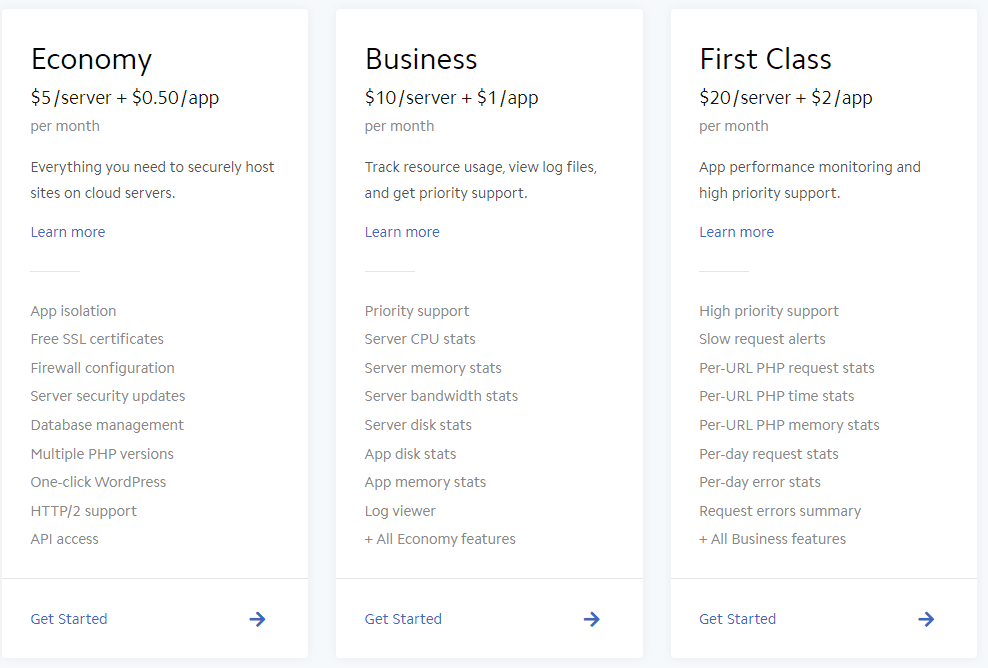Select the First Class plan heading
Screen dimensions: 988x668
point(765,59)
